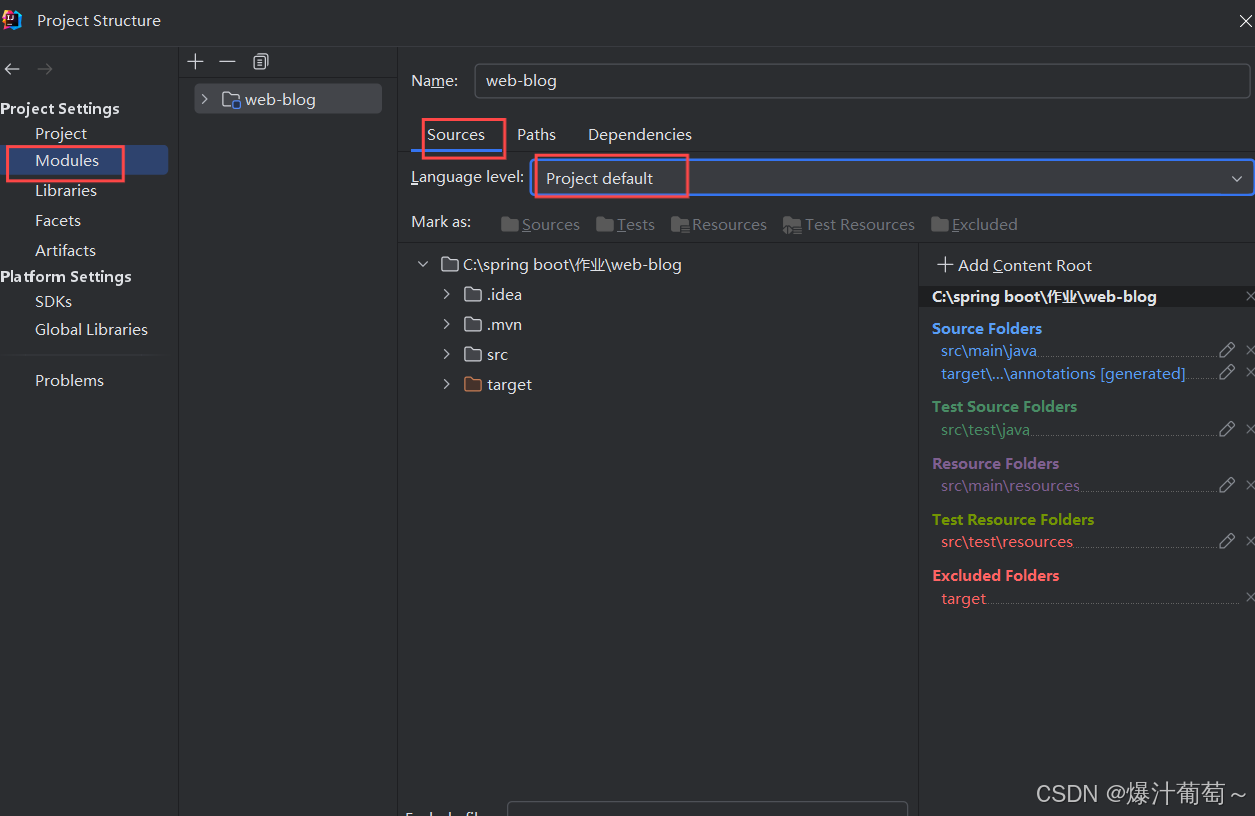Open the Dependencies tab
Screen dimensions: 1255x816
(x=640, y=135)
